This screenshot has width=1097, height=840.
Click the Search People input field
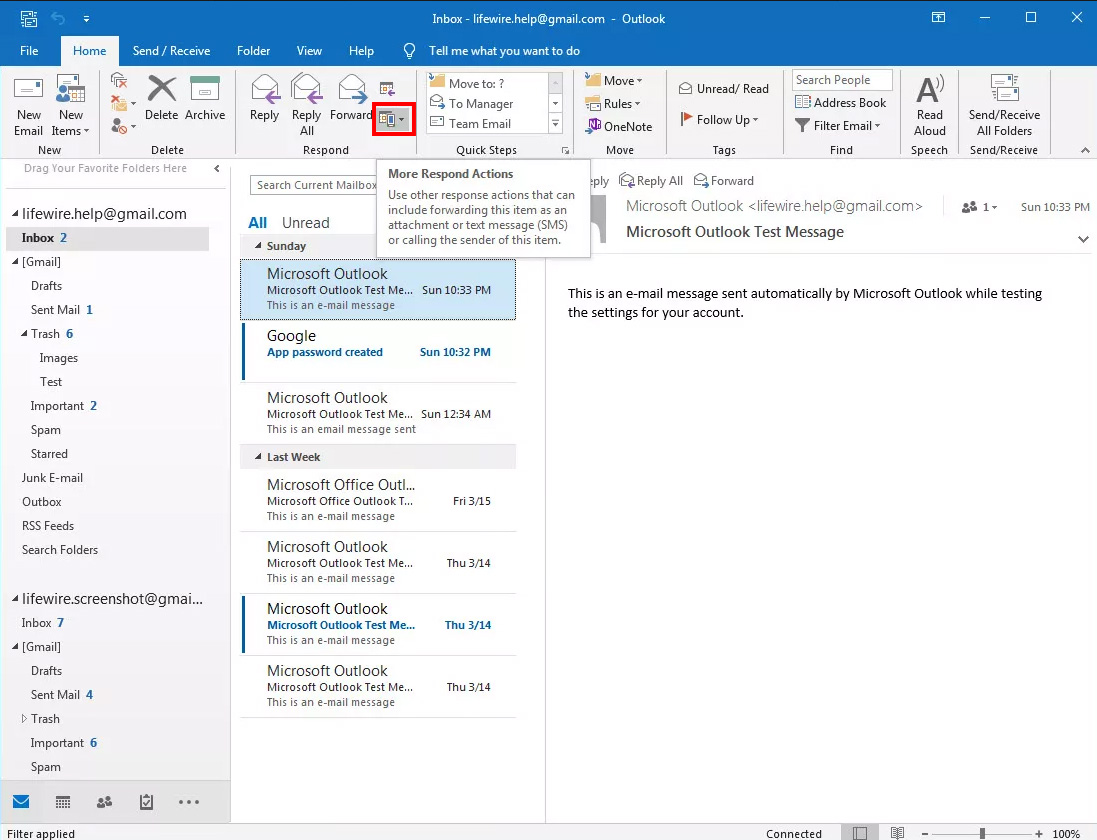tap(842, 80)
